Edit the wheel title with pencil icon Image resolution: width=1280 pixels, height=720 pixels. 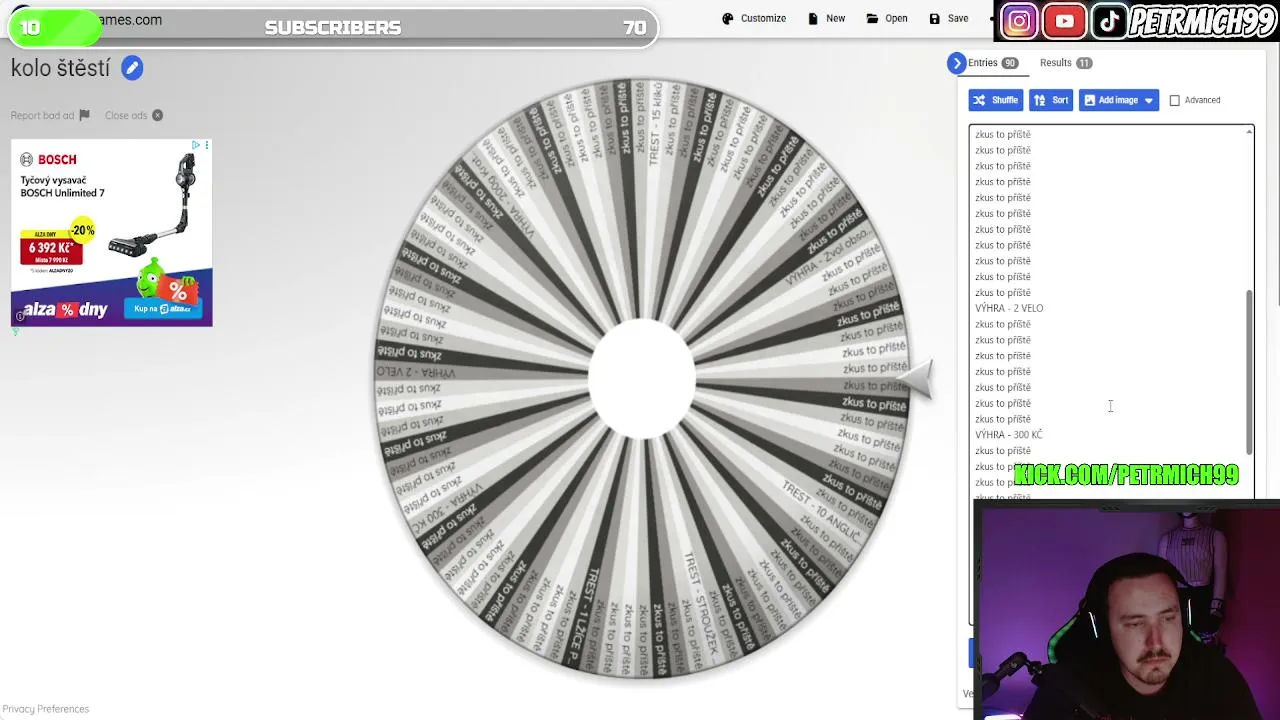point(132,68)
